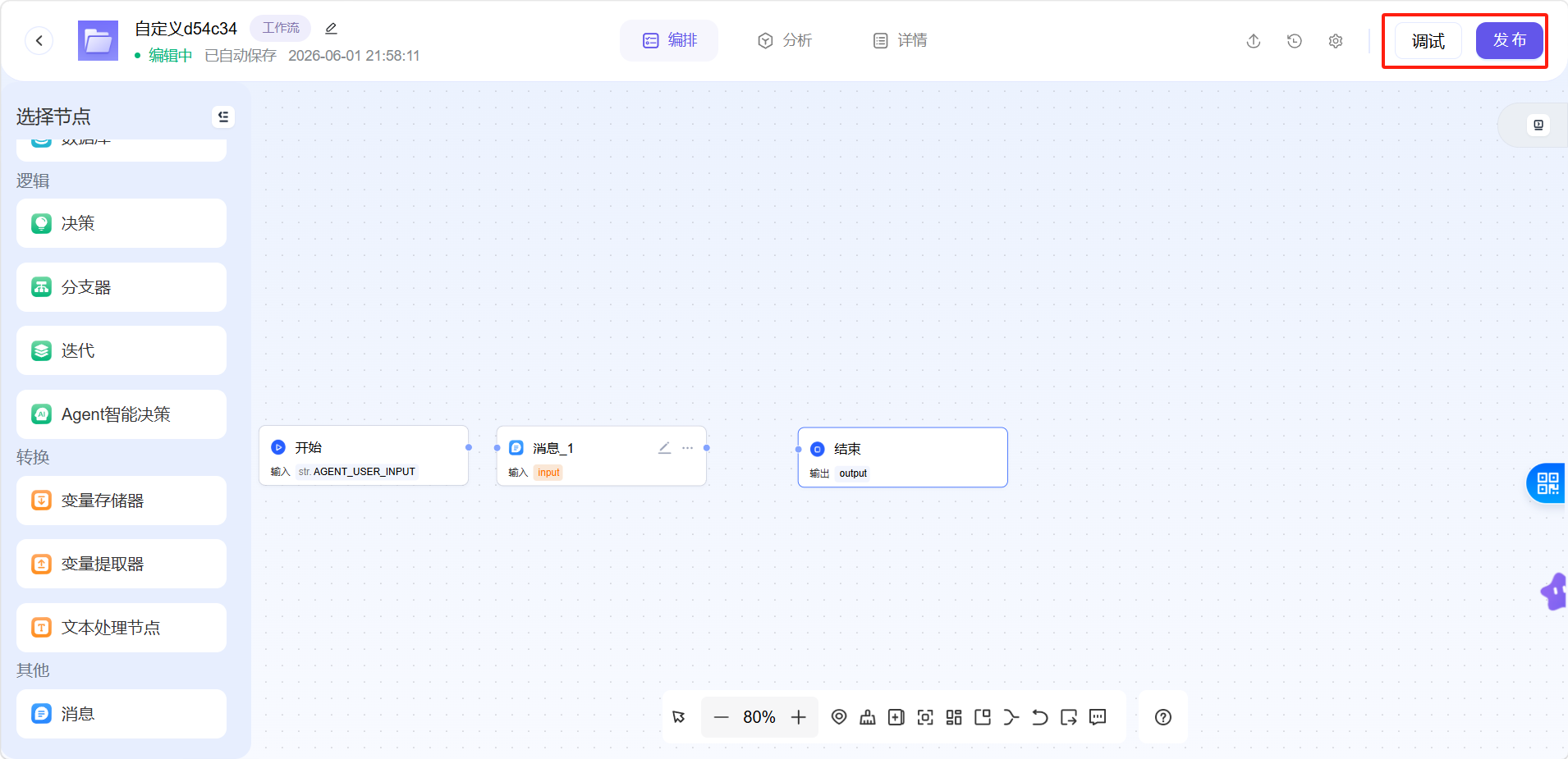Collapse the 选择节点 panel
The width and height of the screenshot is (1568, 759).
point(223,117)
